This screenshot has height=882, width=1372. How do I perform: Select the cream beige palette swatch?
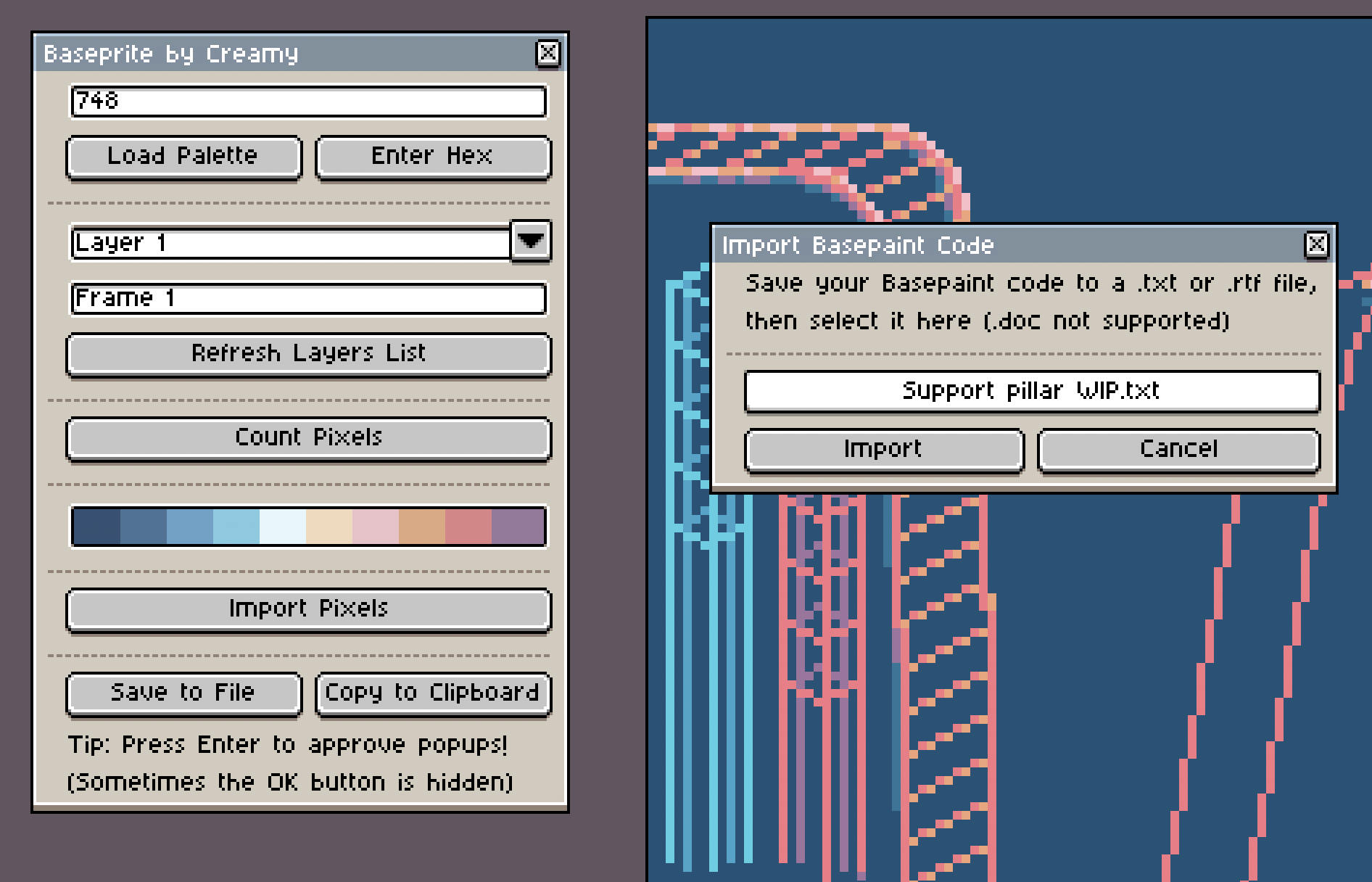pyautogui.click(x=329, y=526)
